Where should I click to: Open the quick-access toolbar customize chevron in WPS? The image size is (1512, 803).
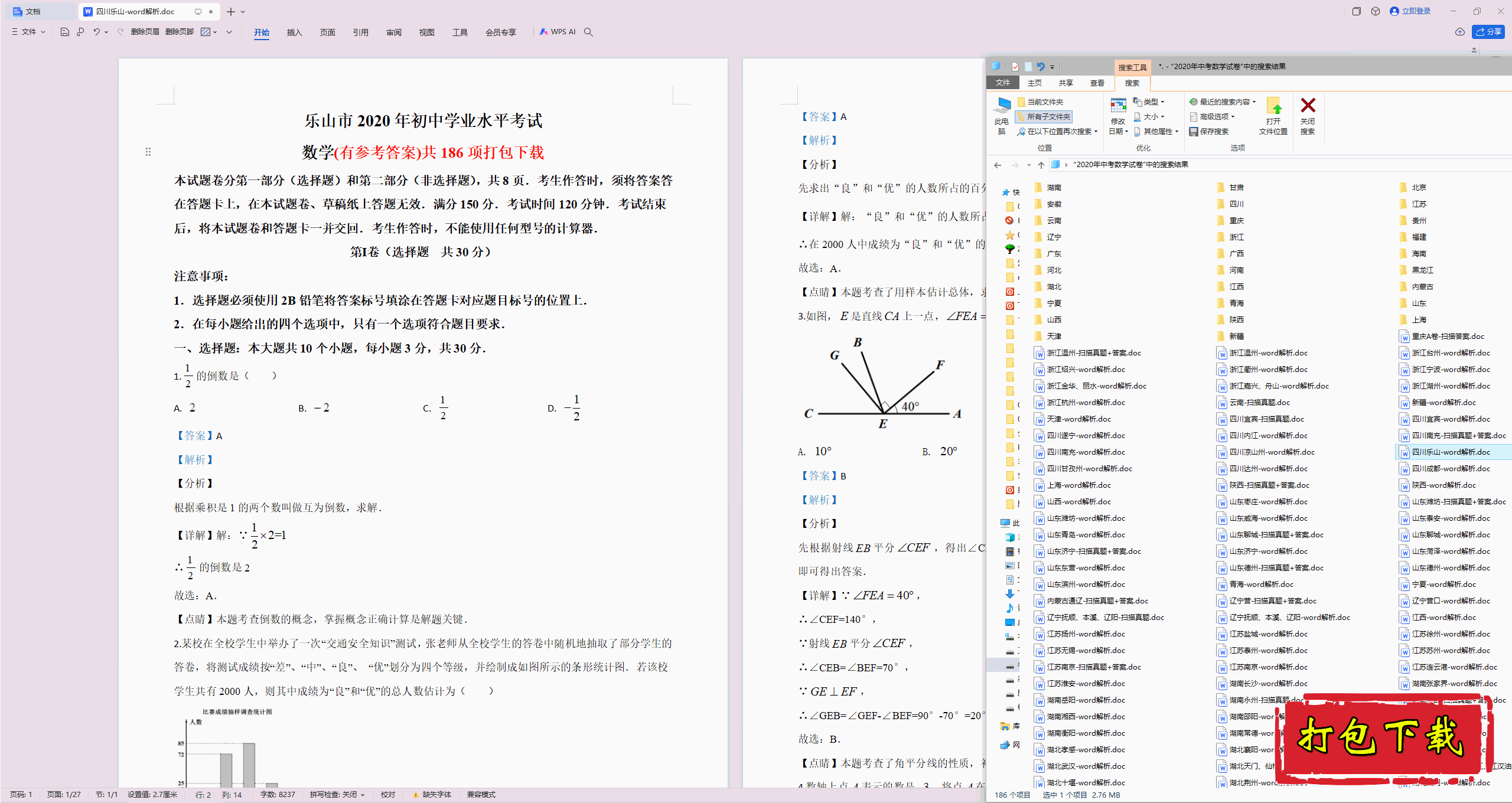tap(229, 32)
